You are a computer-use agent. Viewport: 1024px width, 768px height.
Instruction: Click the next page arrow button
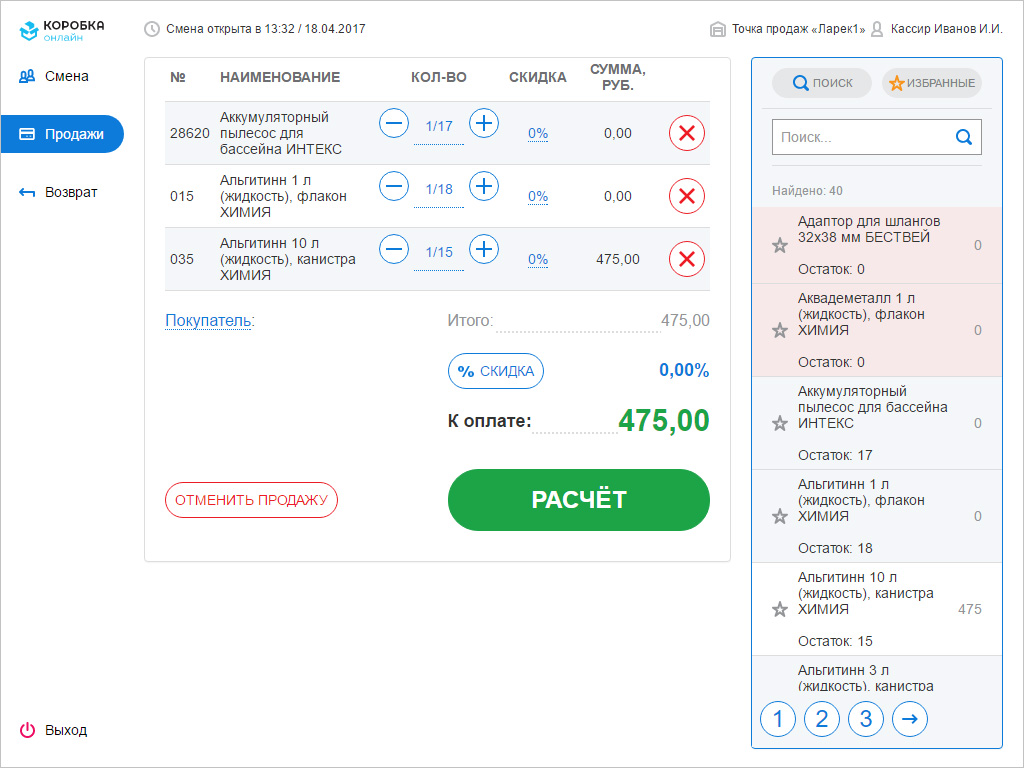point(910,719)
